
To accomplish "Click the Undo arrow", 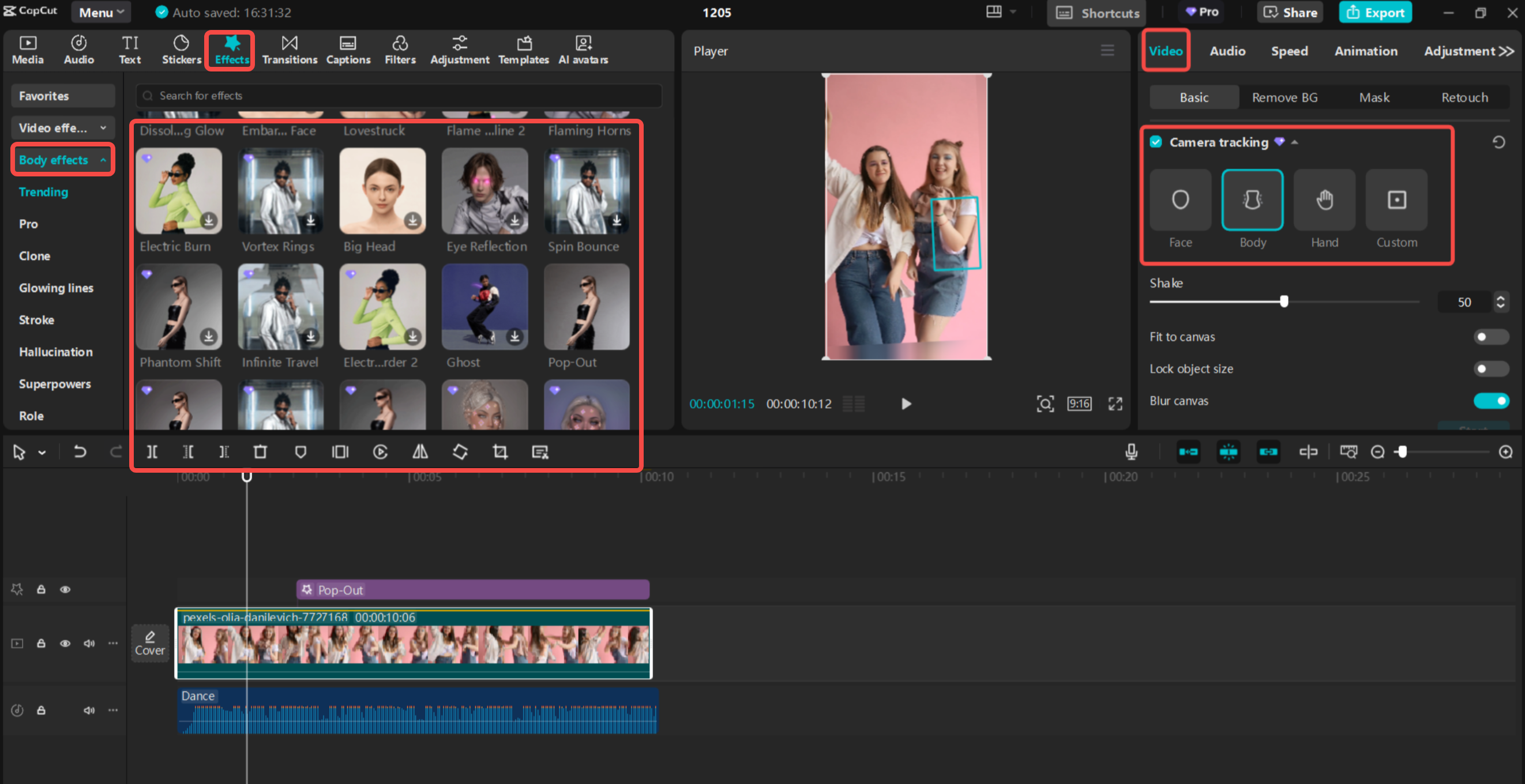I will pos(80,452).
